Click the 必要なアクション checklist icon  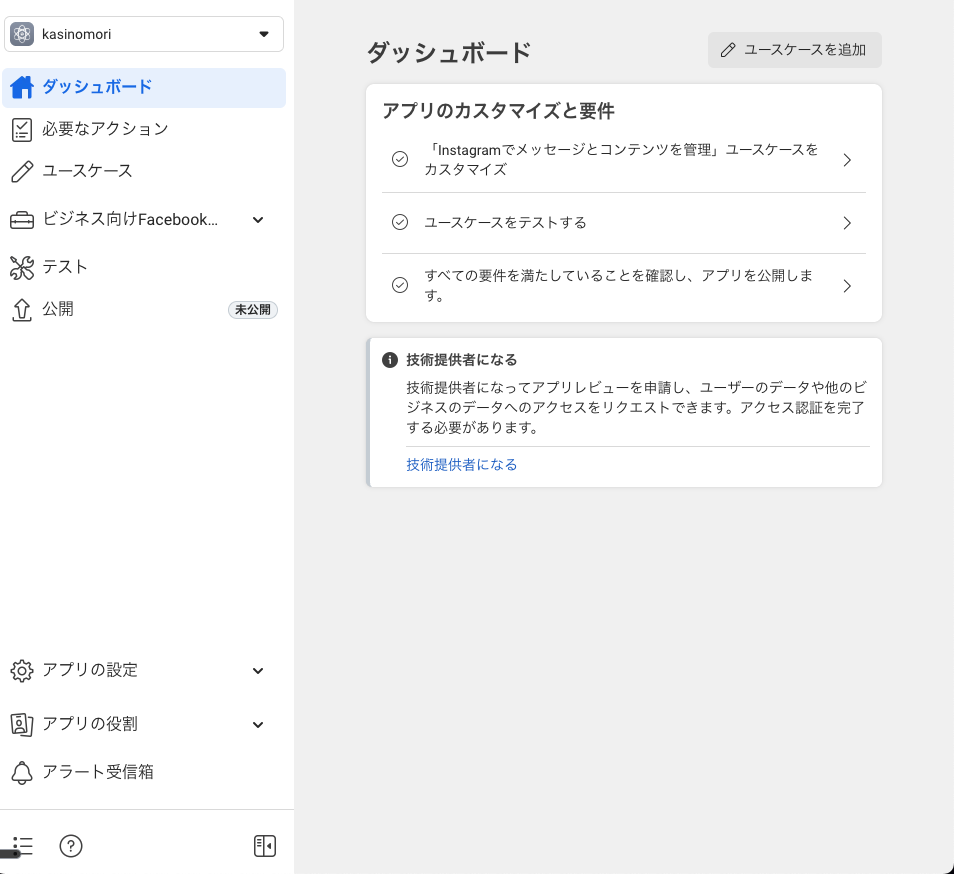22,129
